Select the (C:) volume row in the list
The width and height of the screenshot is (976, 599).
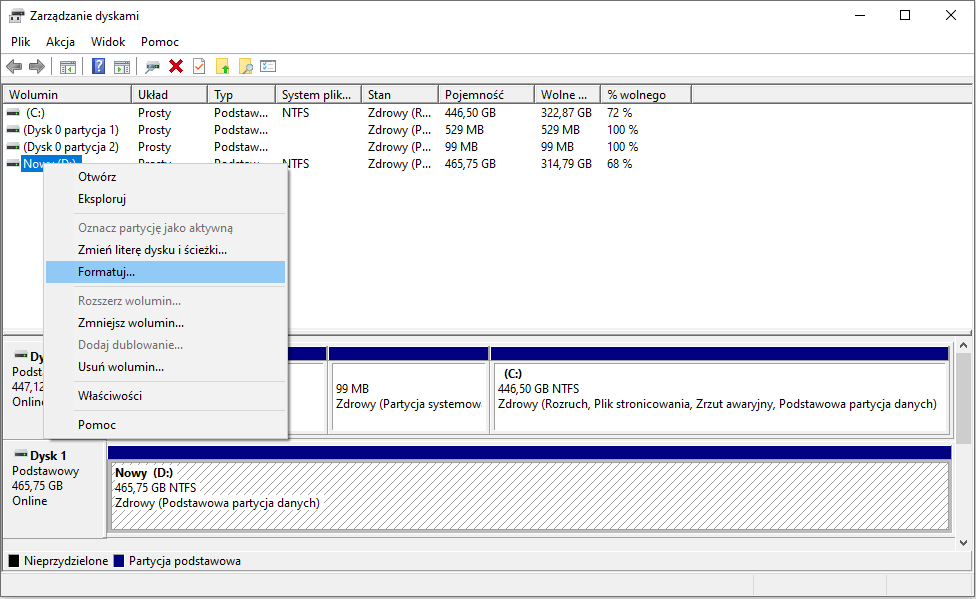click(x=36, y=113)
